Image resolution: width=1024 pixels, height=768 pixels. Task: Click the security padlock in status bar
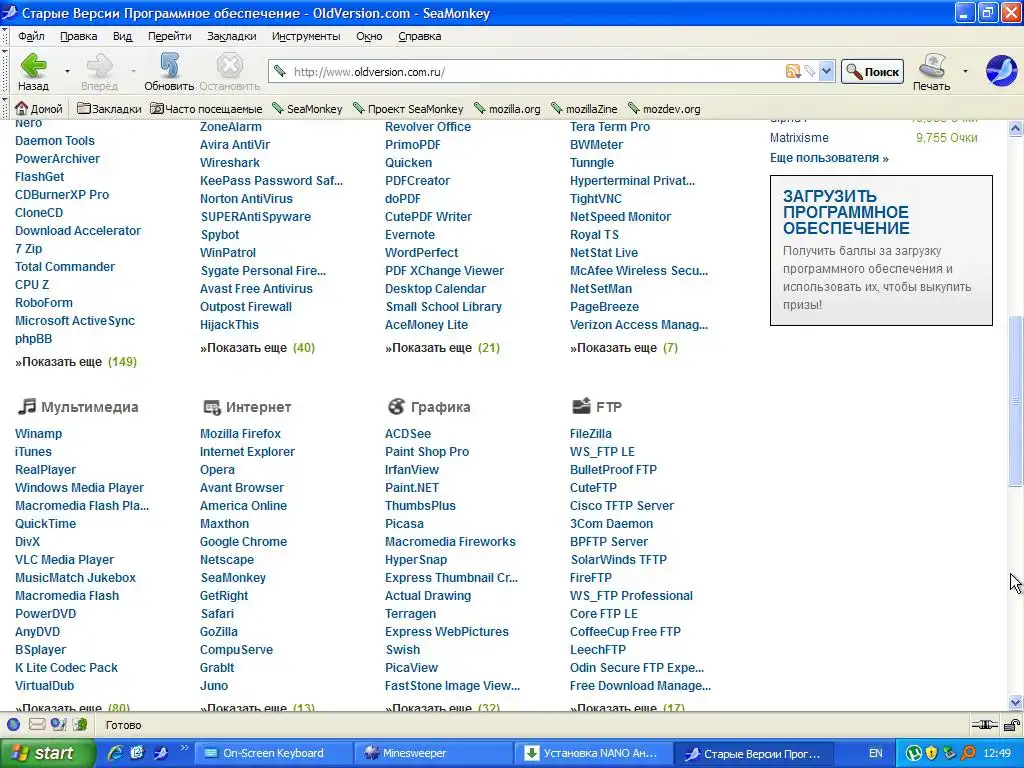(1012, 724)
